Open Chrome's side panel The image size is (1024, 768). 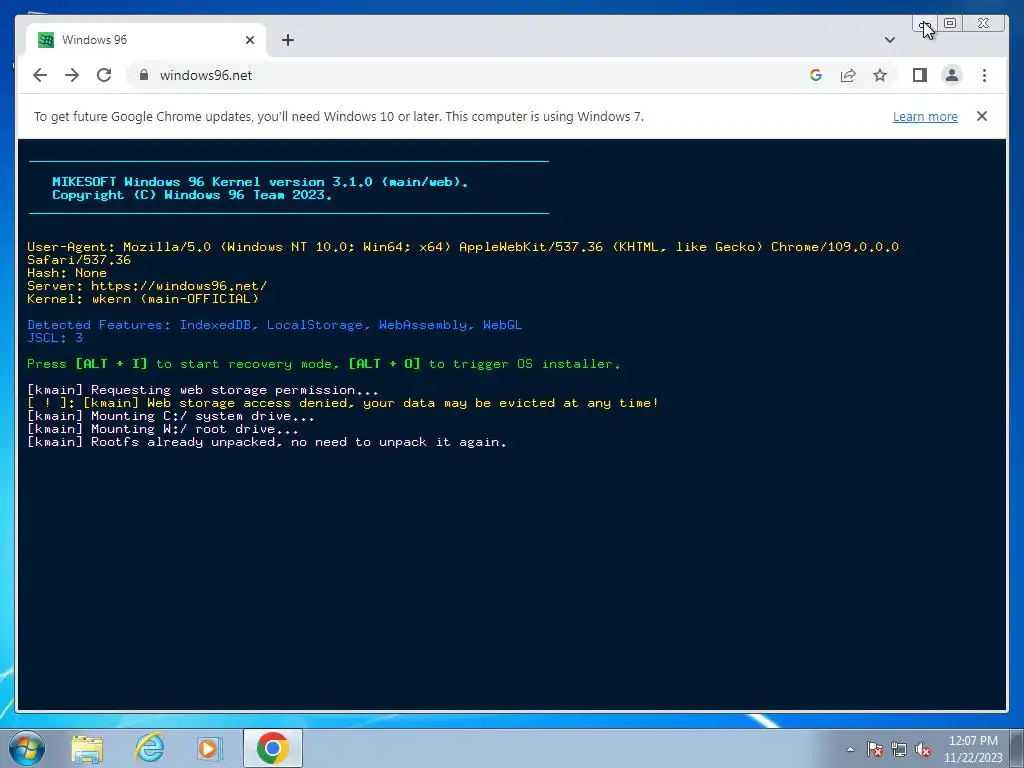click(920, 75)
